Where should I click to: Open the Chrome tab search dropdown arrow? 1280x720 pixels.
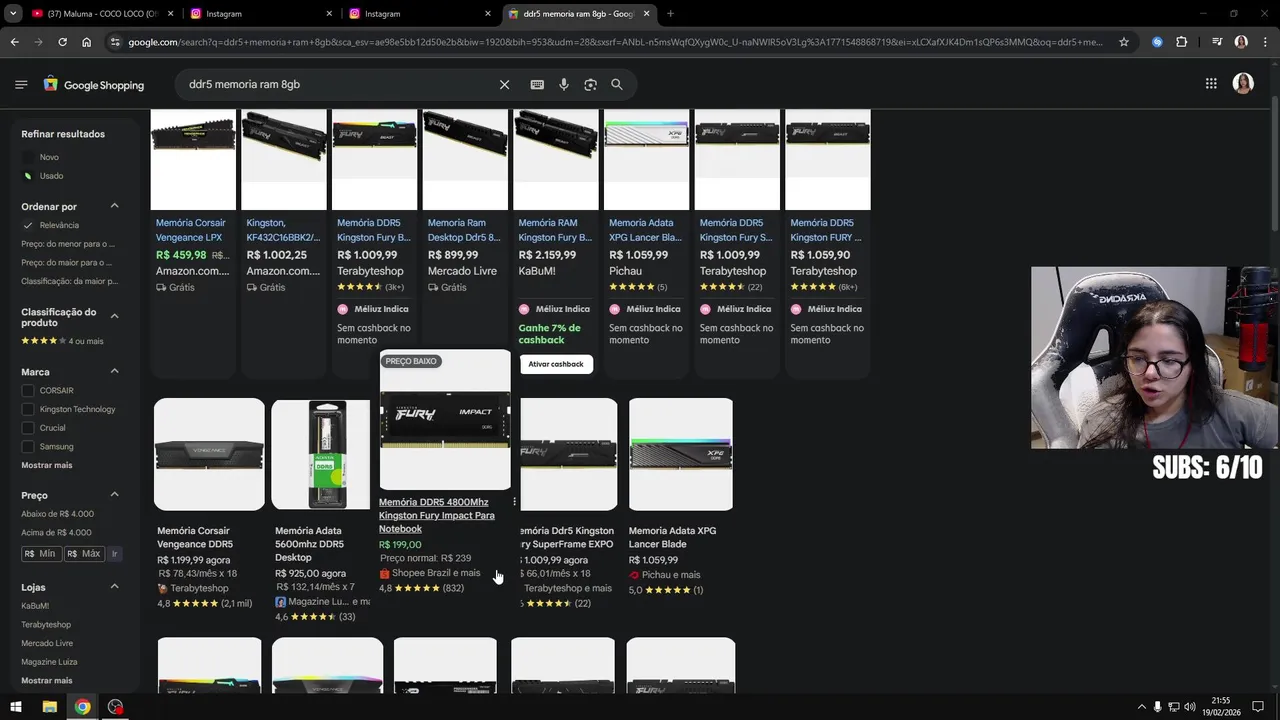[14, 14]
